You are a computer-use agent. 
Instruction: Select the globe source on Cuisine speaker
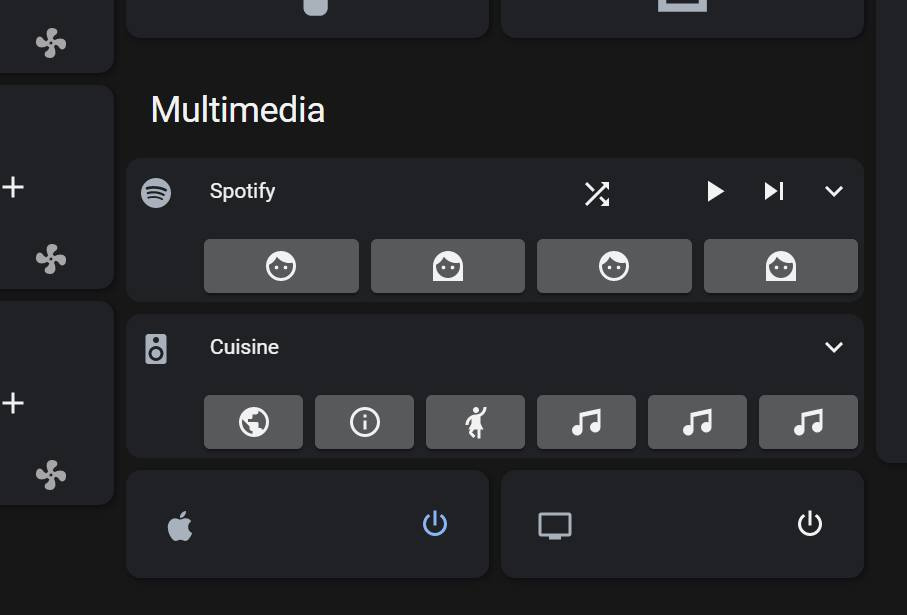(253, 422)
